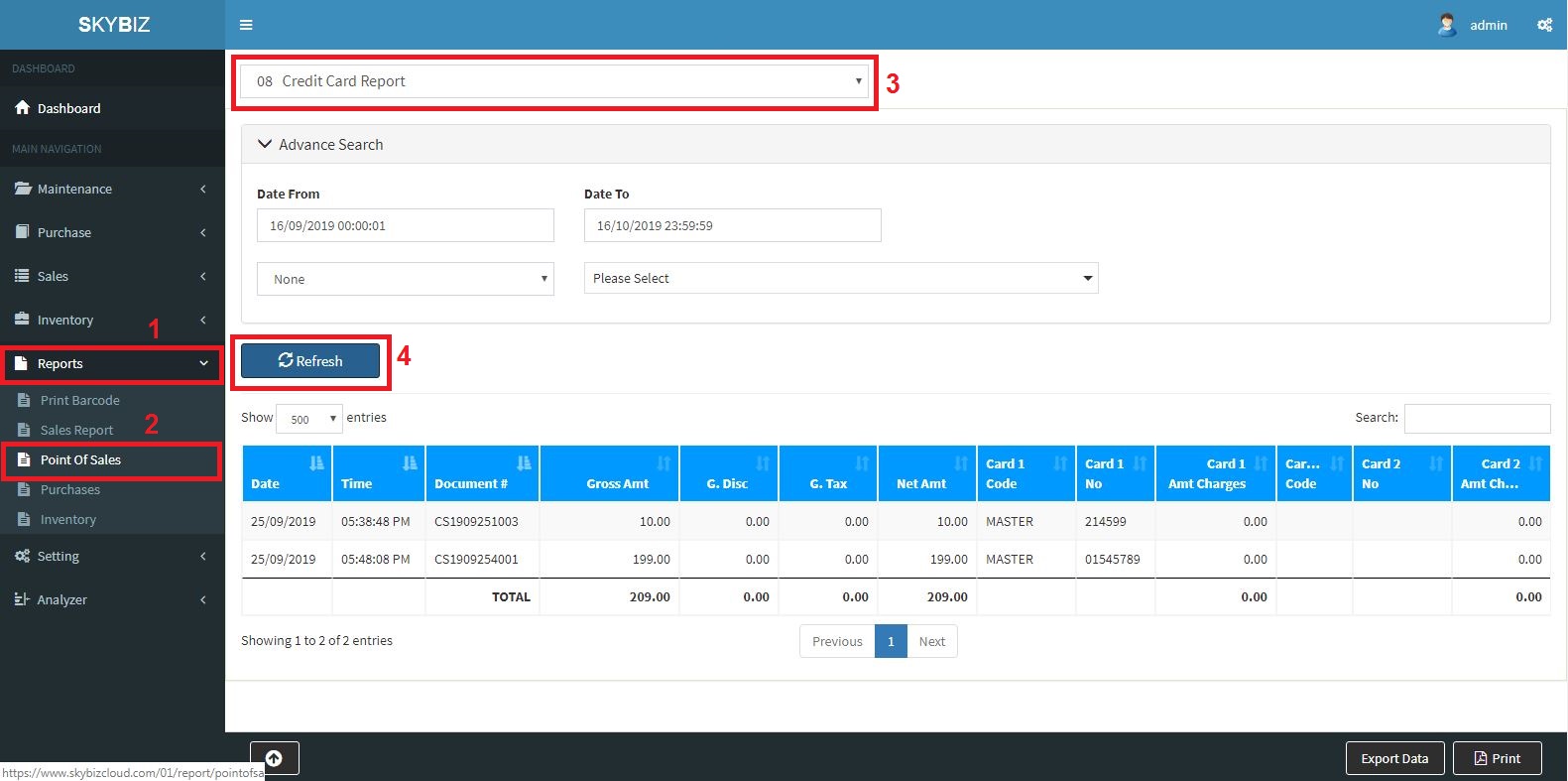The image size is (1568, 781).
Task: Open Sales Report in sidebar
Action: click(76, 430)
